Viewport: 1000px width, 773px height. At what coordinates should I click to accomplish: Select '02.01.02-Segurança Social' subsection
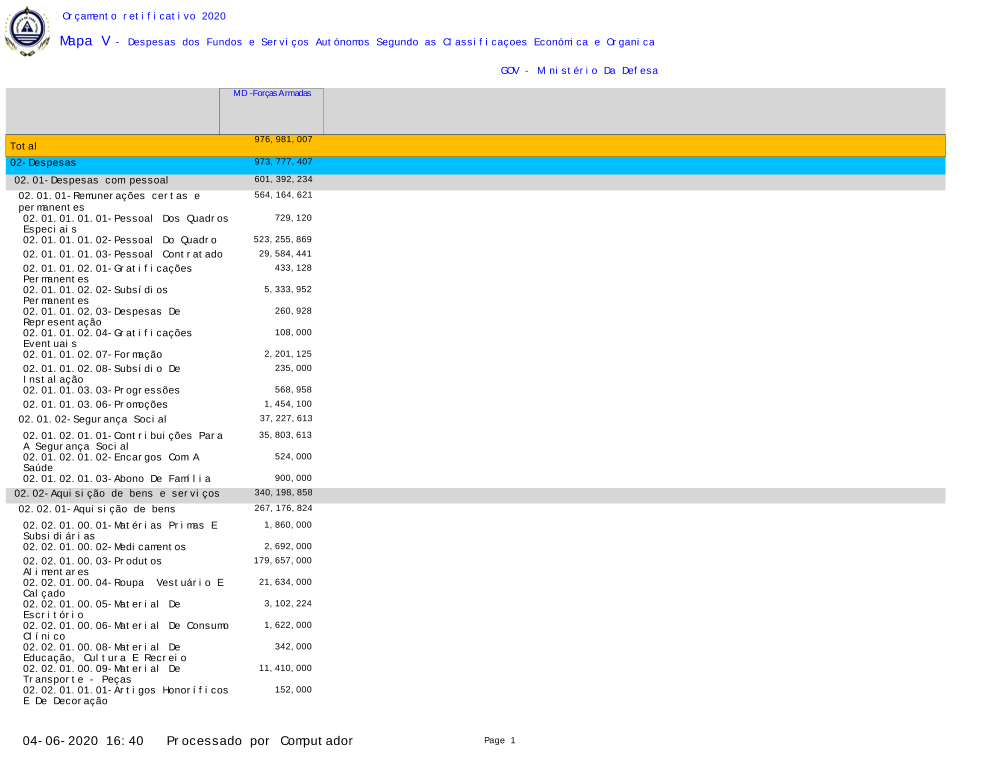click(x=92, y=419)
